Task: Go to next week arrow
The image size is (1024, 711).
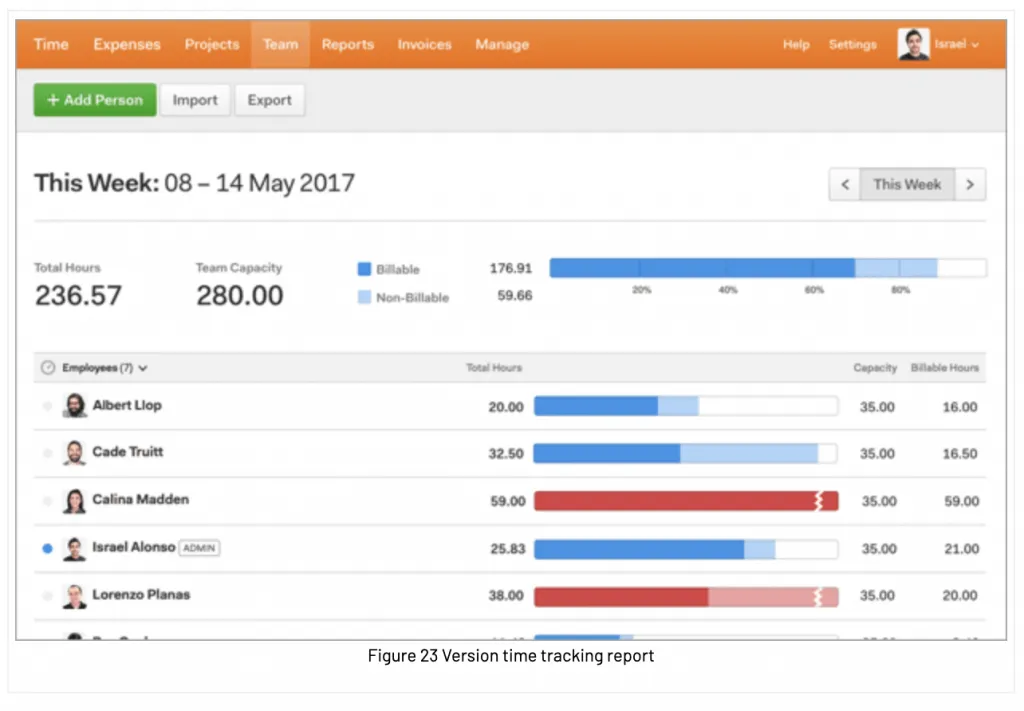Action: (x=970, y=185)
